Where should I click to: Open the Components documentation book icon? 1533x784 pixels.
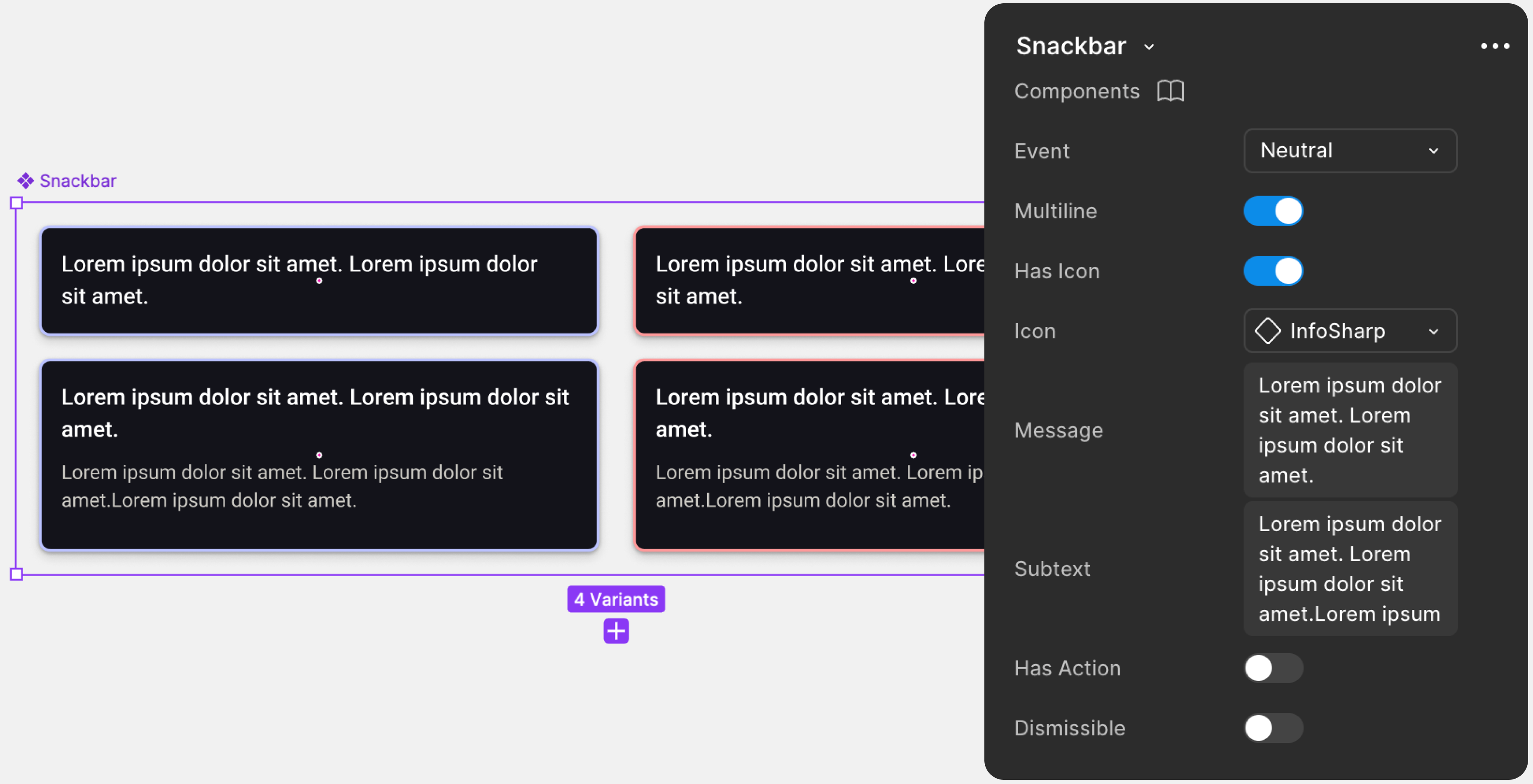pos(1170,91)
